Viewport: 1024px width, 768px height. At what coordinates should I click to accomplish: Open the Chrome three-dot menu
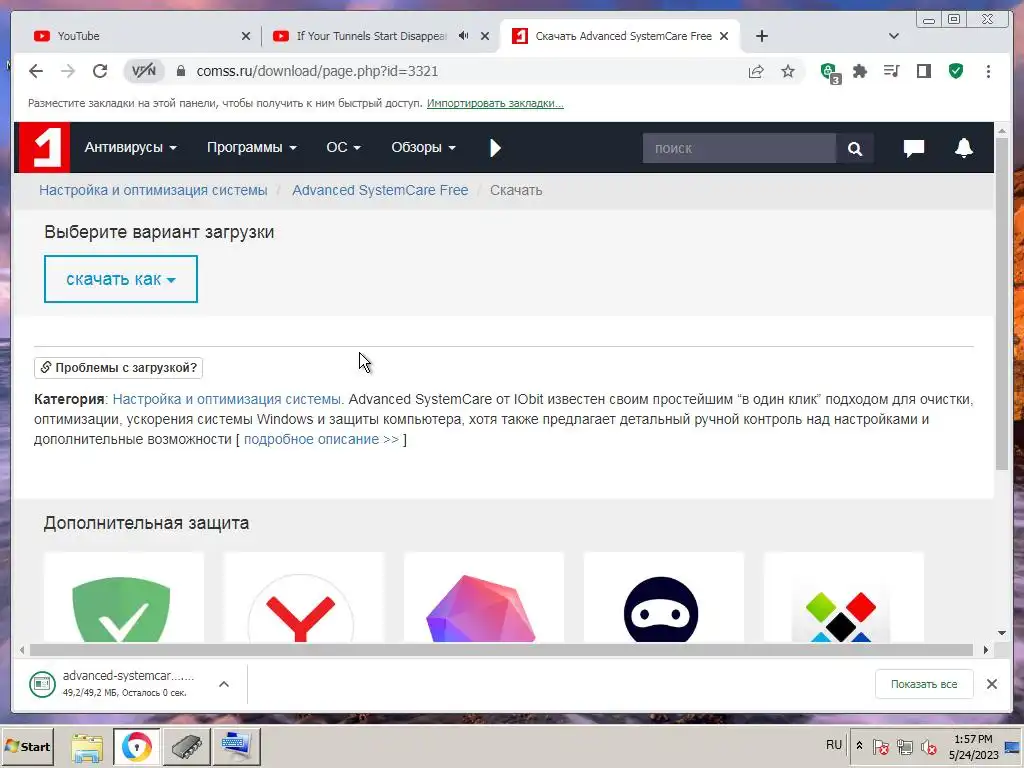[x=988, y=71]
